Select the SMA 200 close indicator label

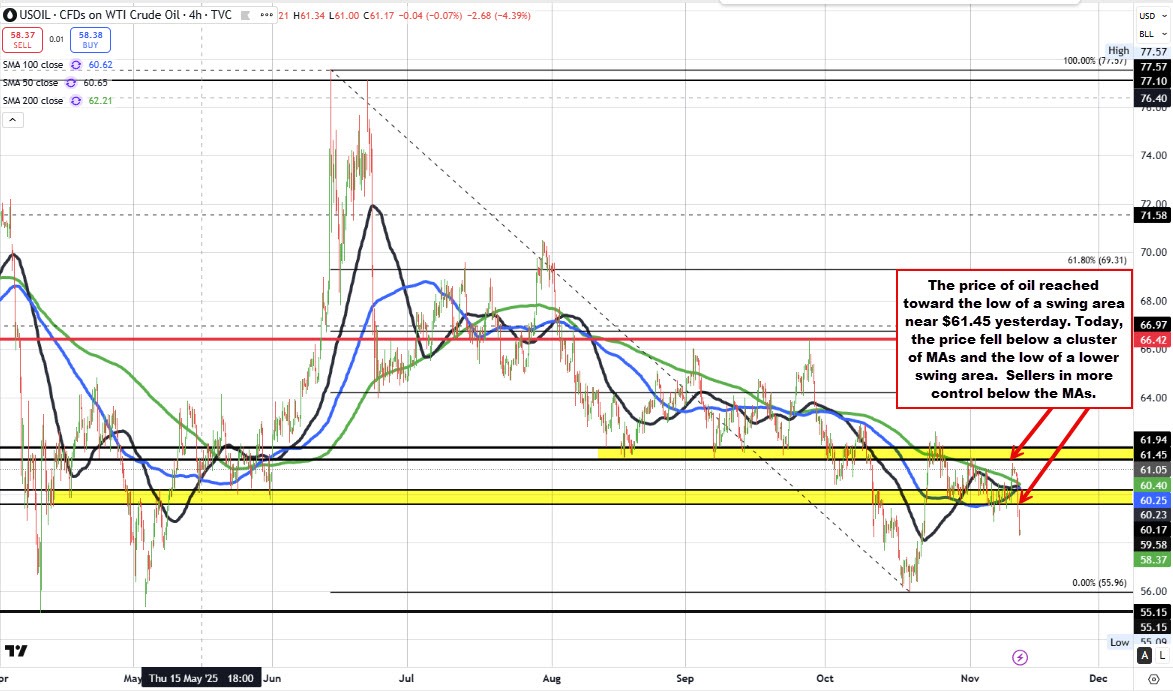[x=34, y=101]
